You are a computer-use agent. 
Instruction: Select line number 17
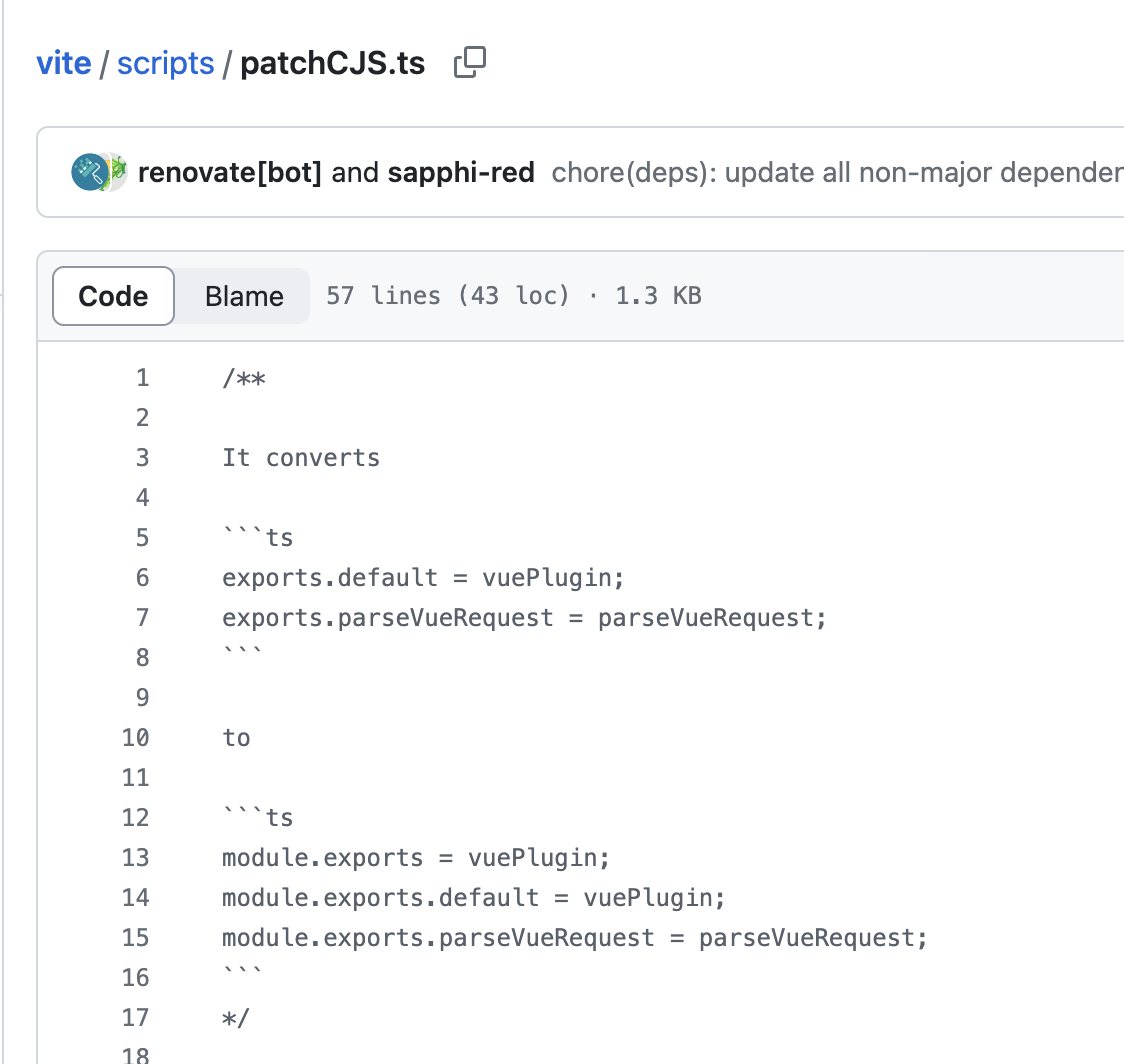[136, 1018]
